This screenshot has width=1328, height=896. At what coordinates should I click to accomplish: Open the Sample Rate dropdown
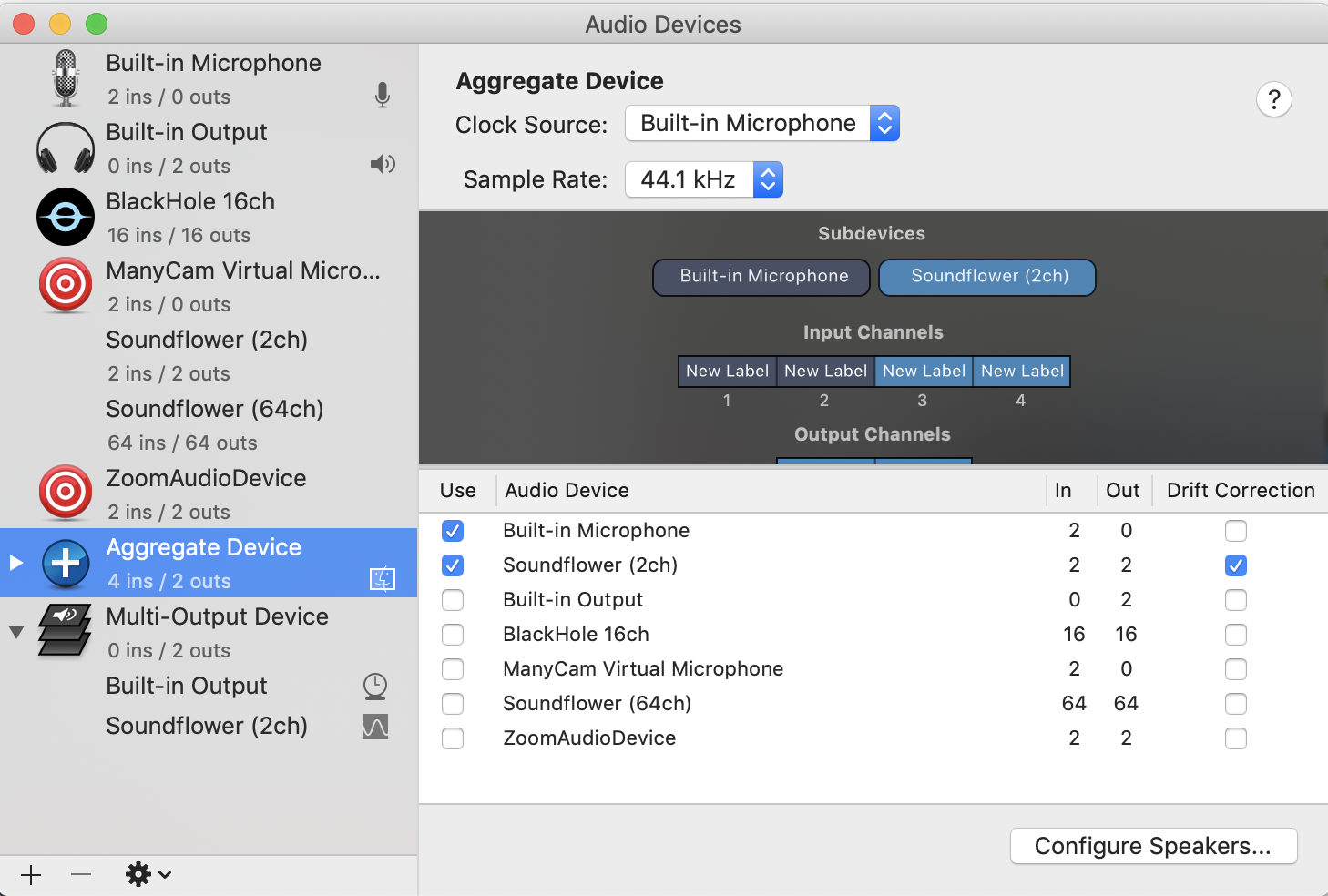coord(703,179)
